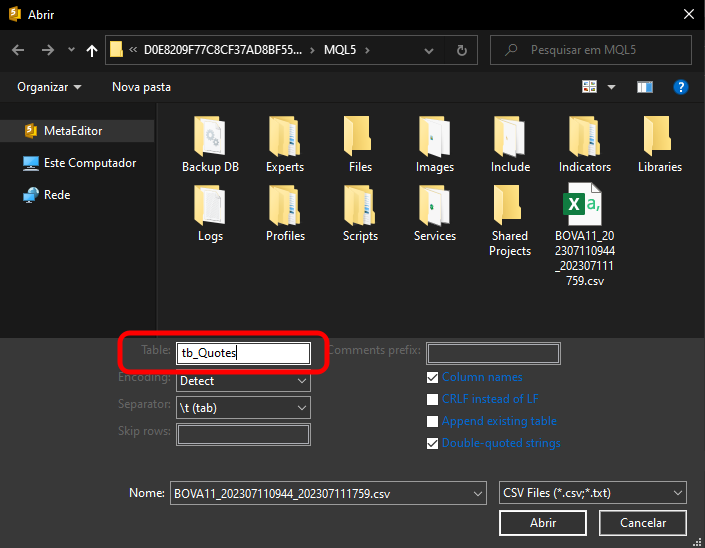
Task: Open recent locations dropdown arrow
Action: (x=71, y=49)
